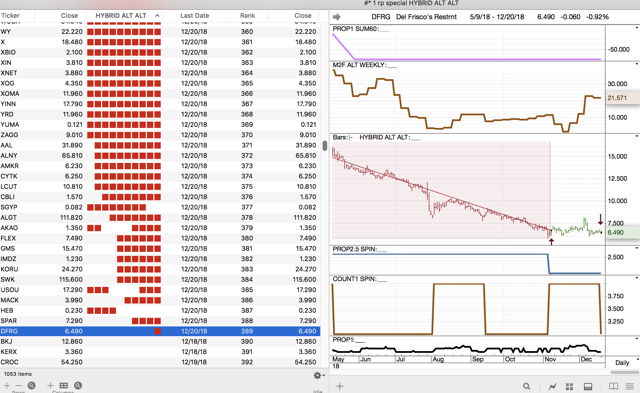Open the watchlist gear actions menu

coord(318,375)
